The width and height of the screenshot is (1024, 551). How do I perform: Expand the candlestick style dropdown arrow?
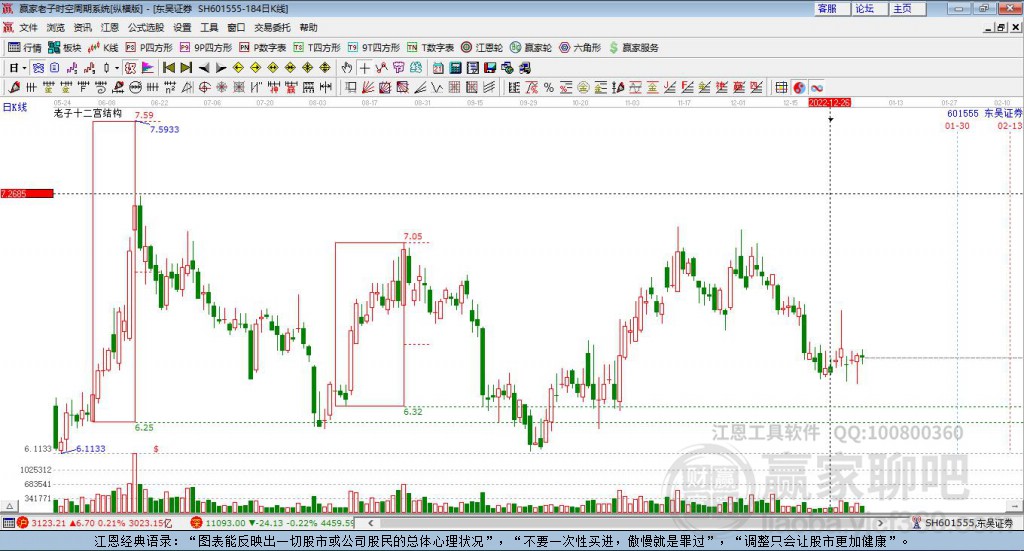(117, 68)
